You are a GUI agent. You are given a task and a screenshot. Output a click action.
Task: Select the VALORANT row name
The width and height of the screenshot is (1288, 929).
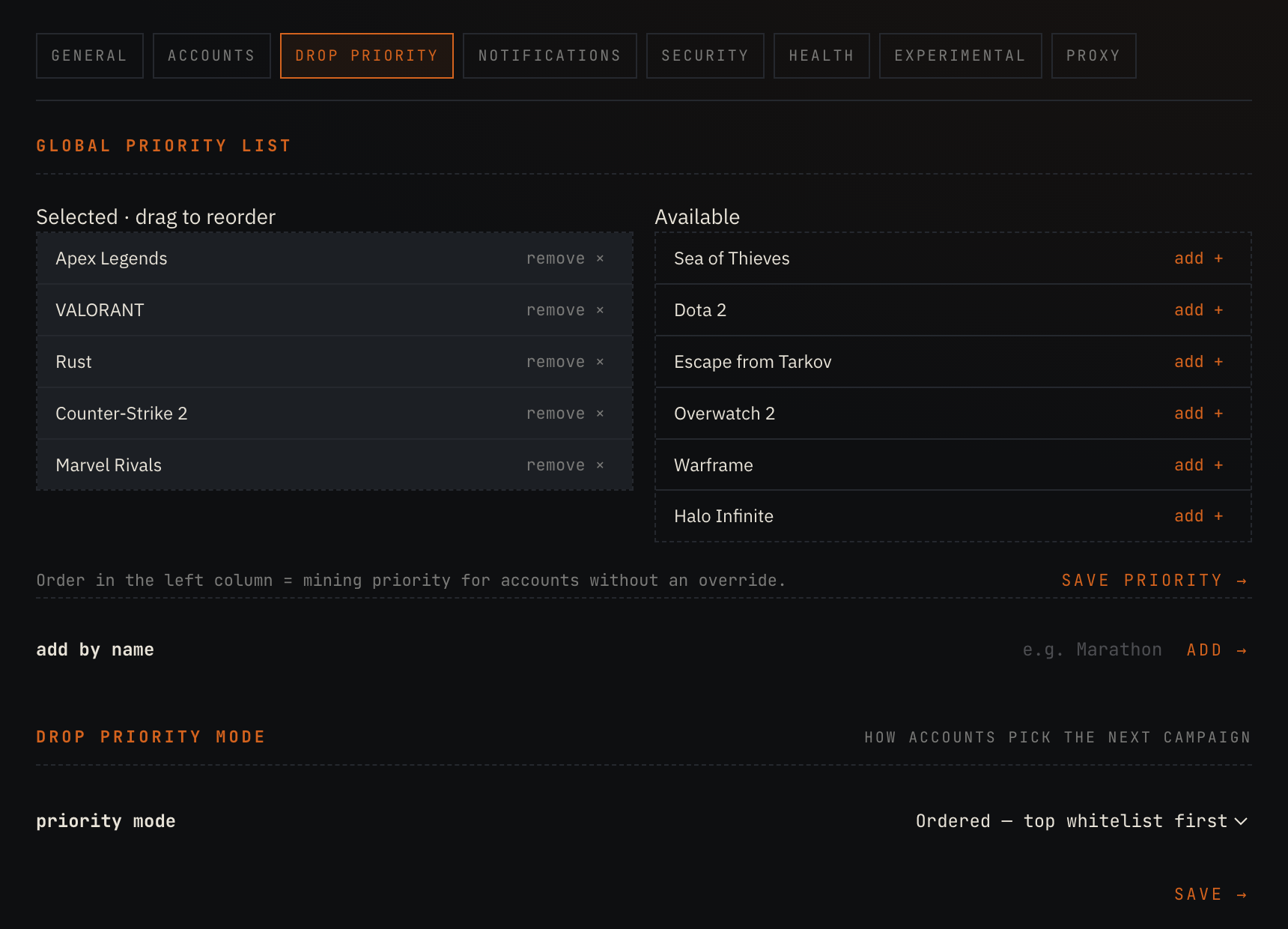point(100,310)
